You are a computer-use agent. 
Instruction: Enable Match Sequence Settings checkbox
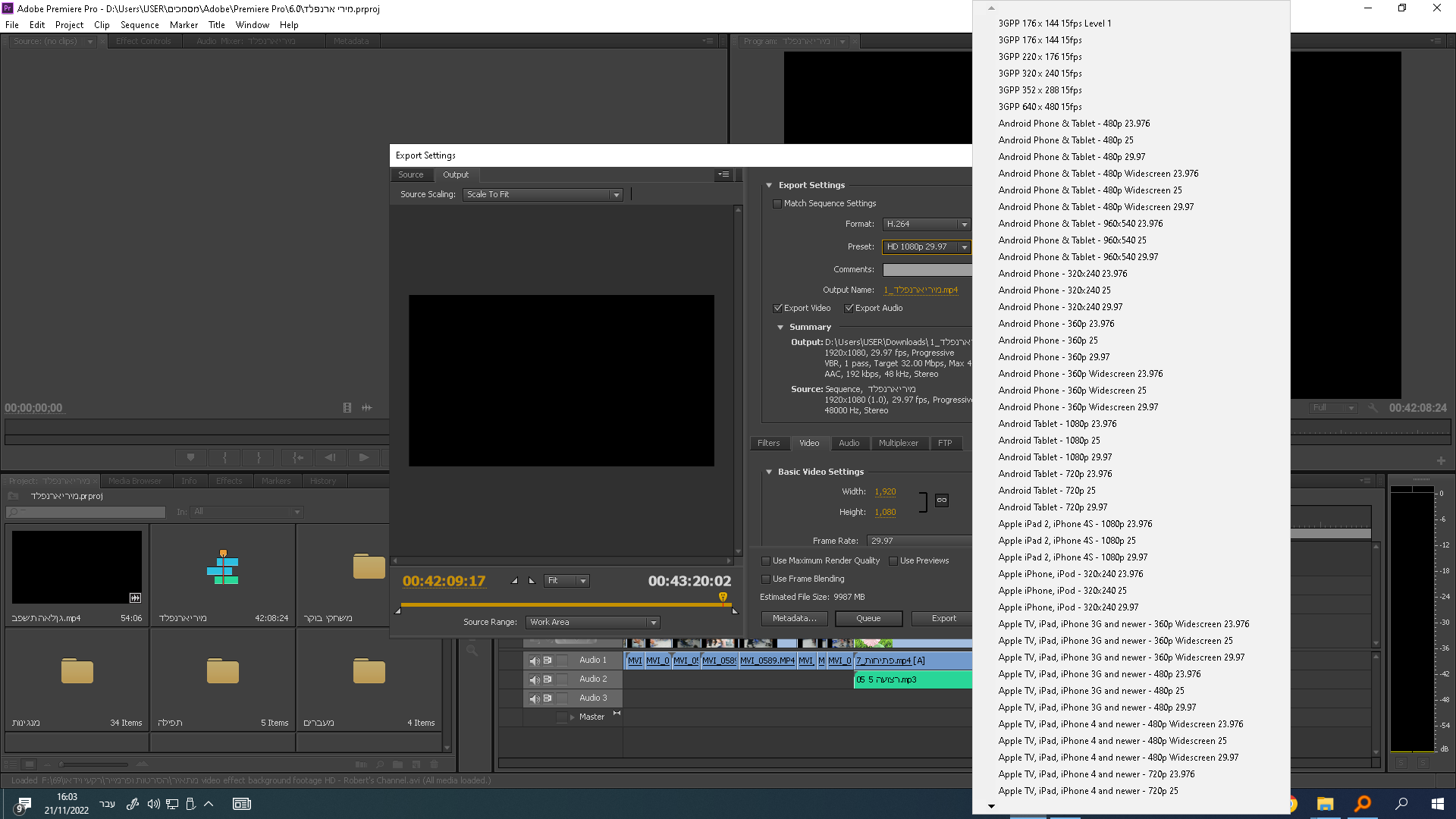pos(777,204)
